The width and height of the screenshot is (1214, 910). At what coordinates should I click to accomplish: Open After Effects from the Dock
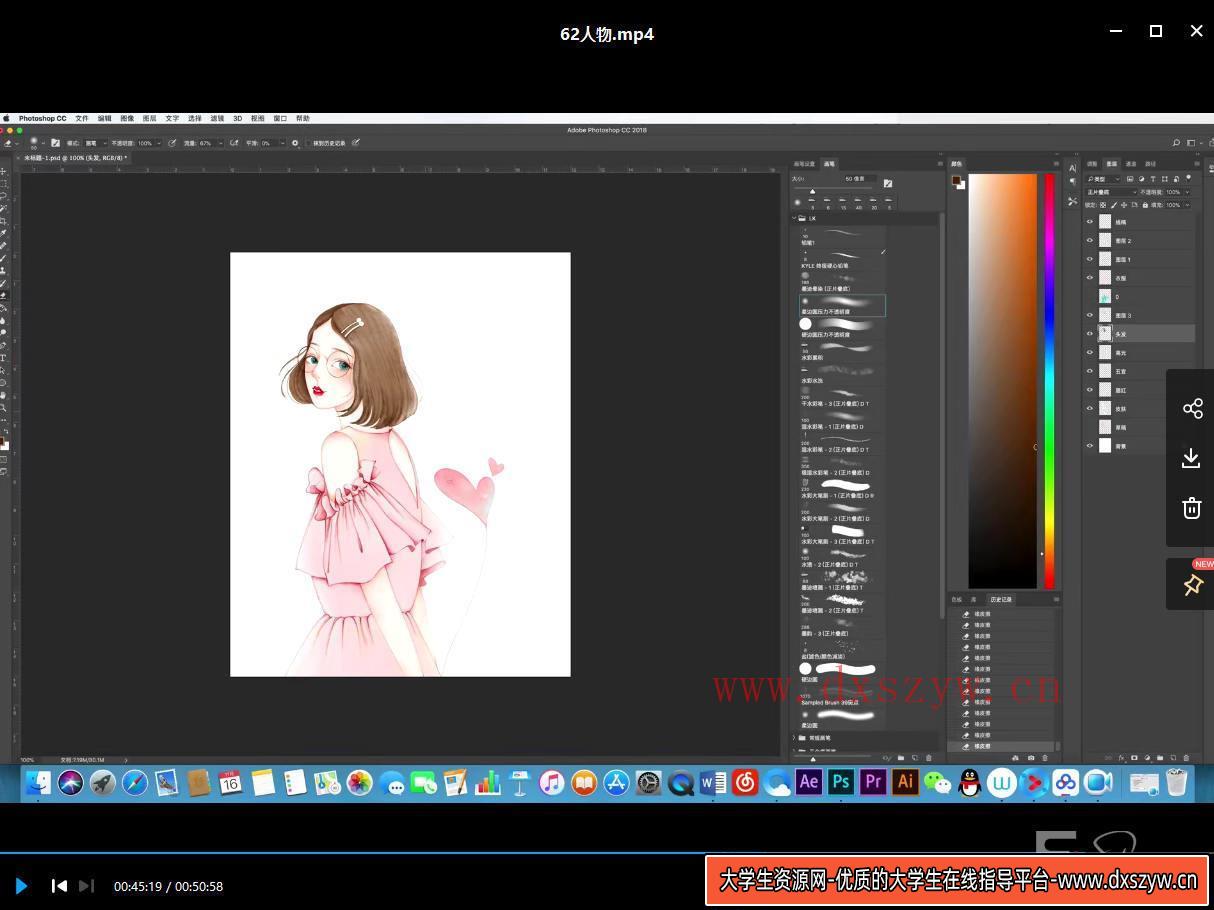coord(809,782)
